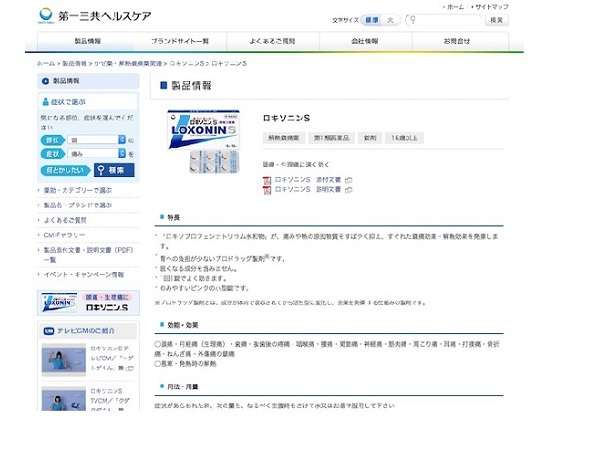Open the ホーム link at top right
This screenshot has width=600, height=450.
[x=455, y=7]
